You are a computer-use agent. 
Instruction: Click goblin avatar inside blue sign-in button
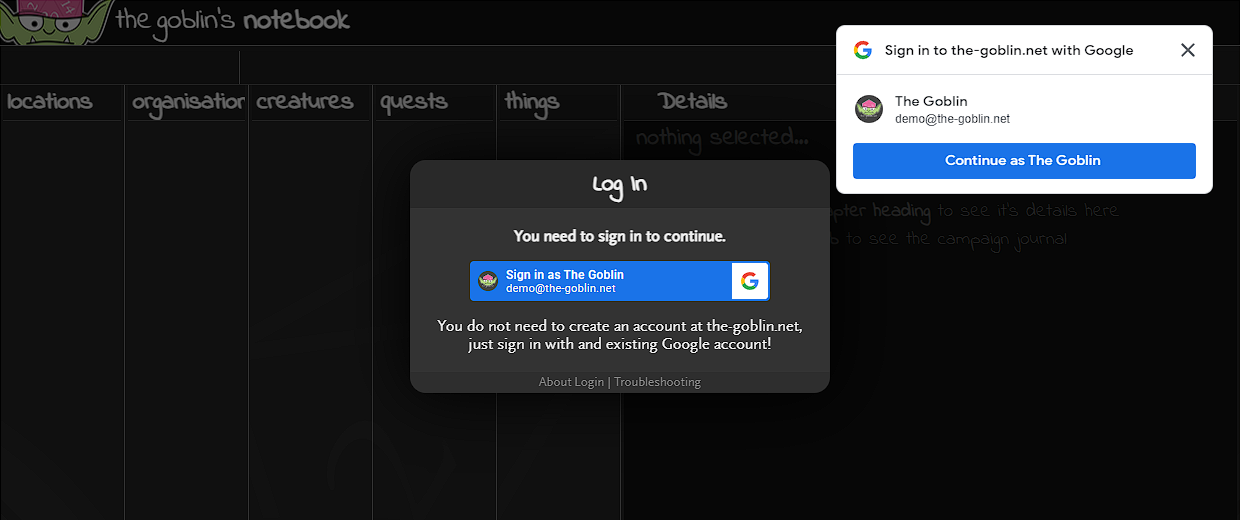(x=488, y=281)
